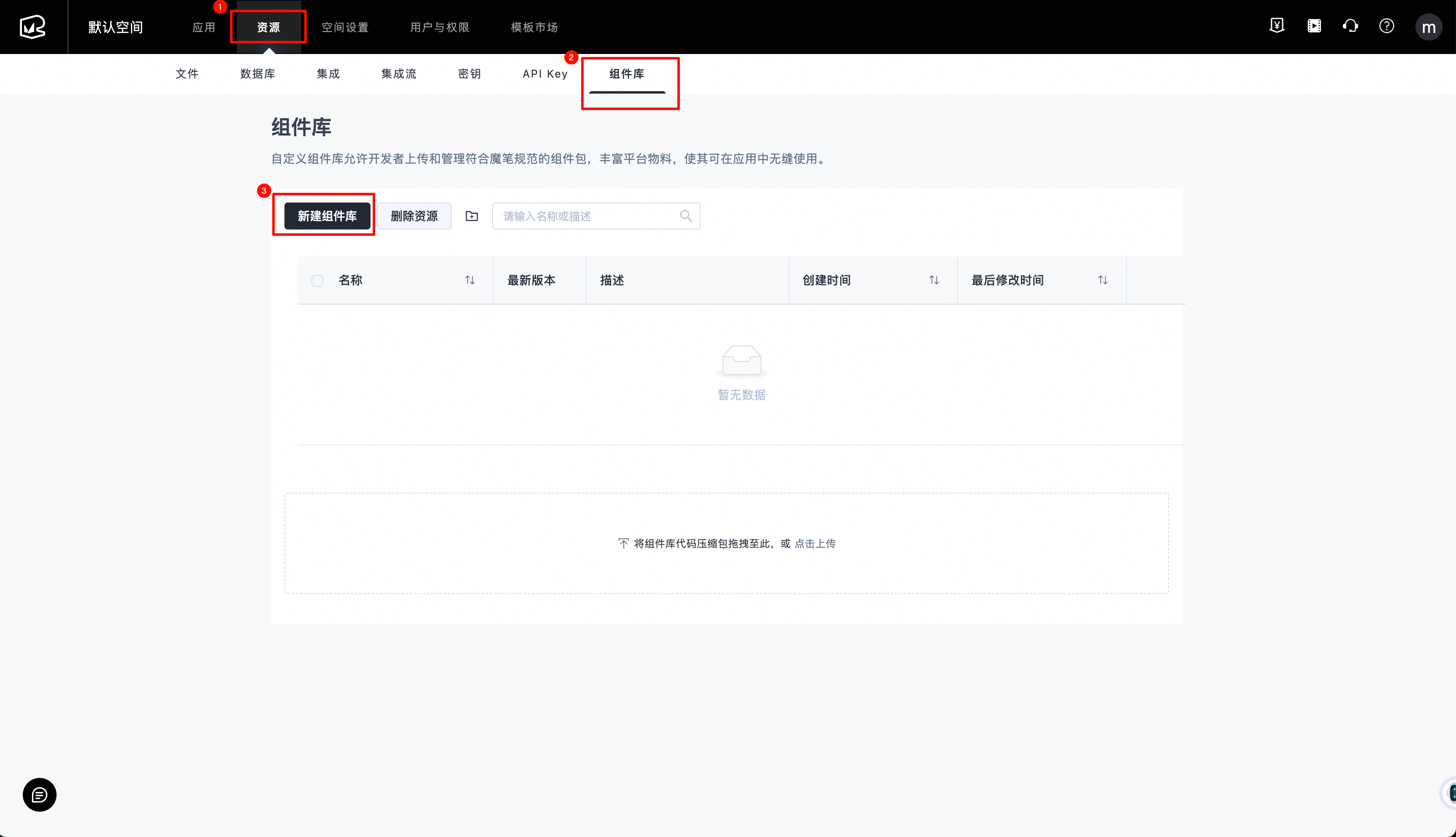Click the 点击上传 link
The height and width of the screenshot is (837, 1456).
click(x=815, y=543)
